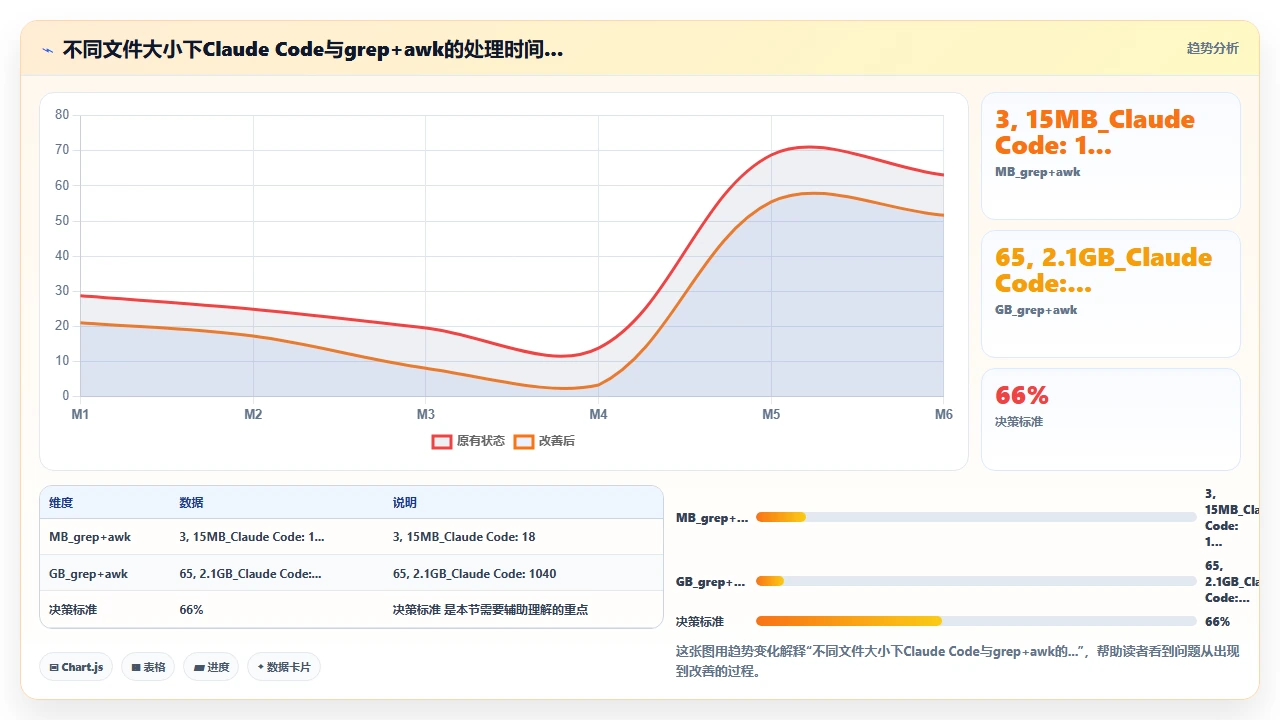Click the table cell '决策标准 是本节需要辅助理解的重点'
The height and width of the screenshot is (720, 1280).
click(x=490, y=610)
